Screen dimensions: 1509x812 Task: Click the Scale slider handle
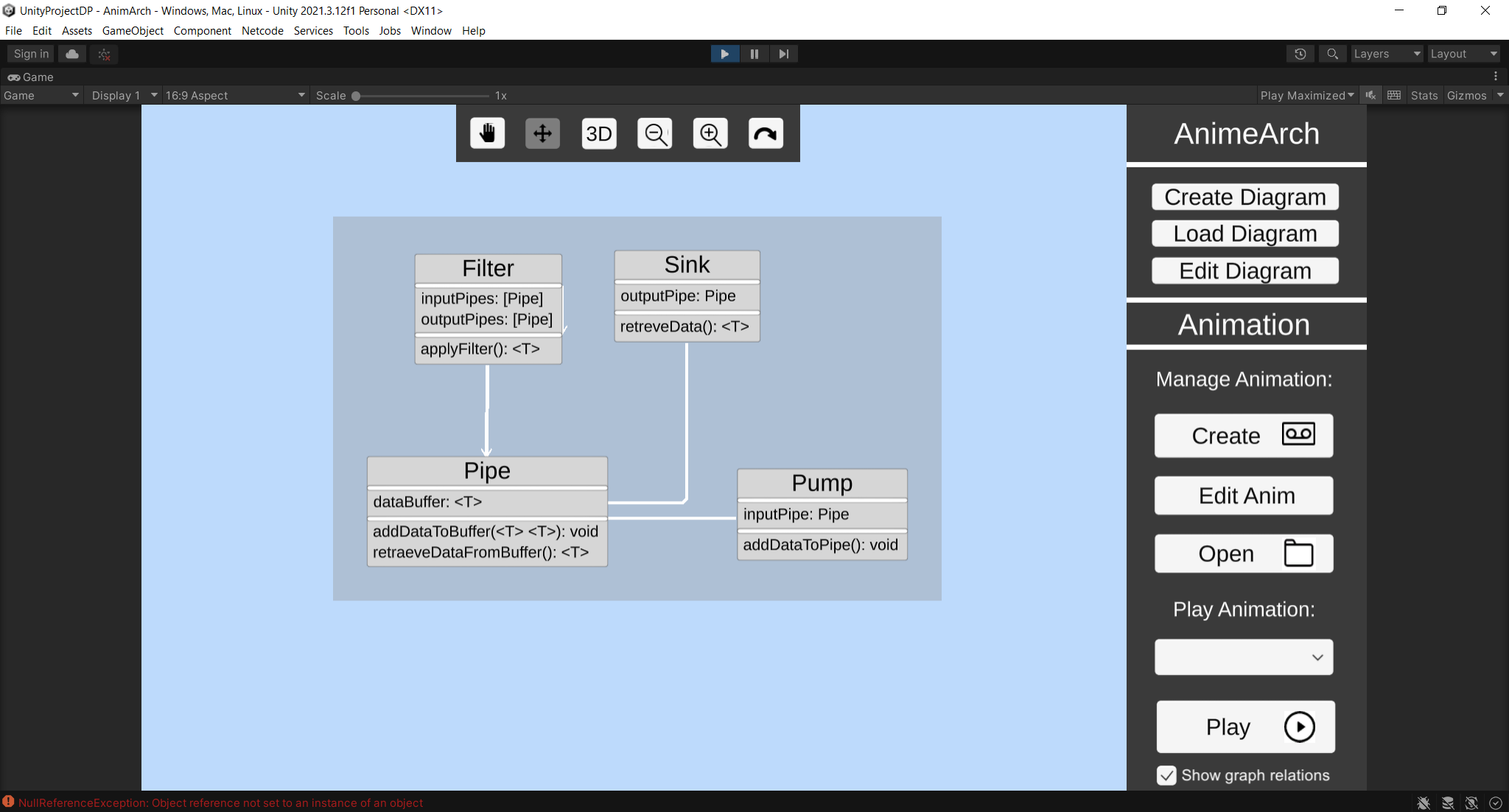coord(356,96)
